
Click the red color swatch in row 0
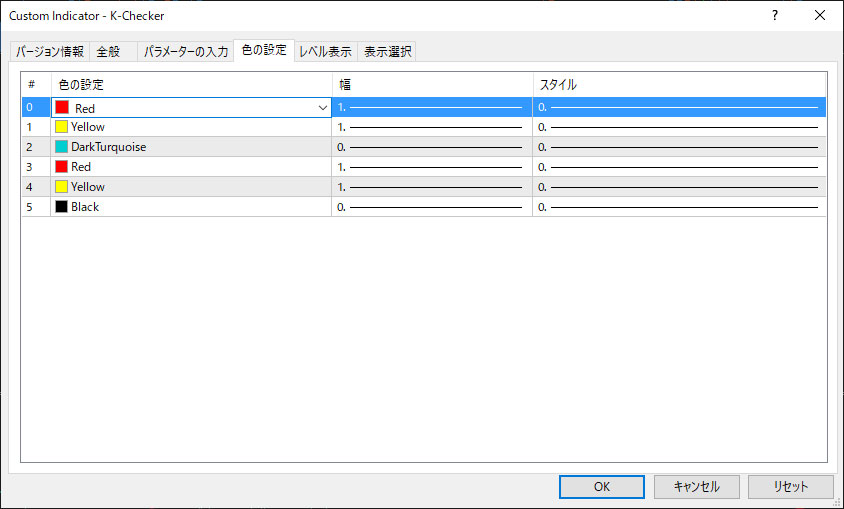pos(62,107)
